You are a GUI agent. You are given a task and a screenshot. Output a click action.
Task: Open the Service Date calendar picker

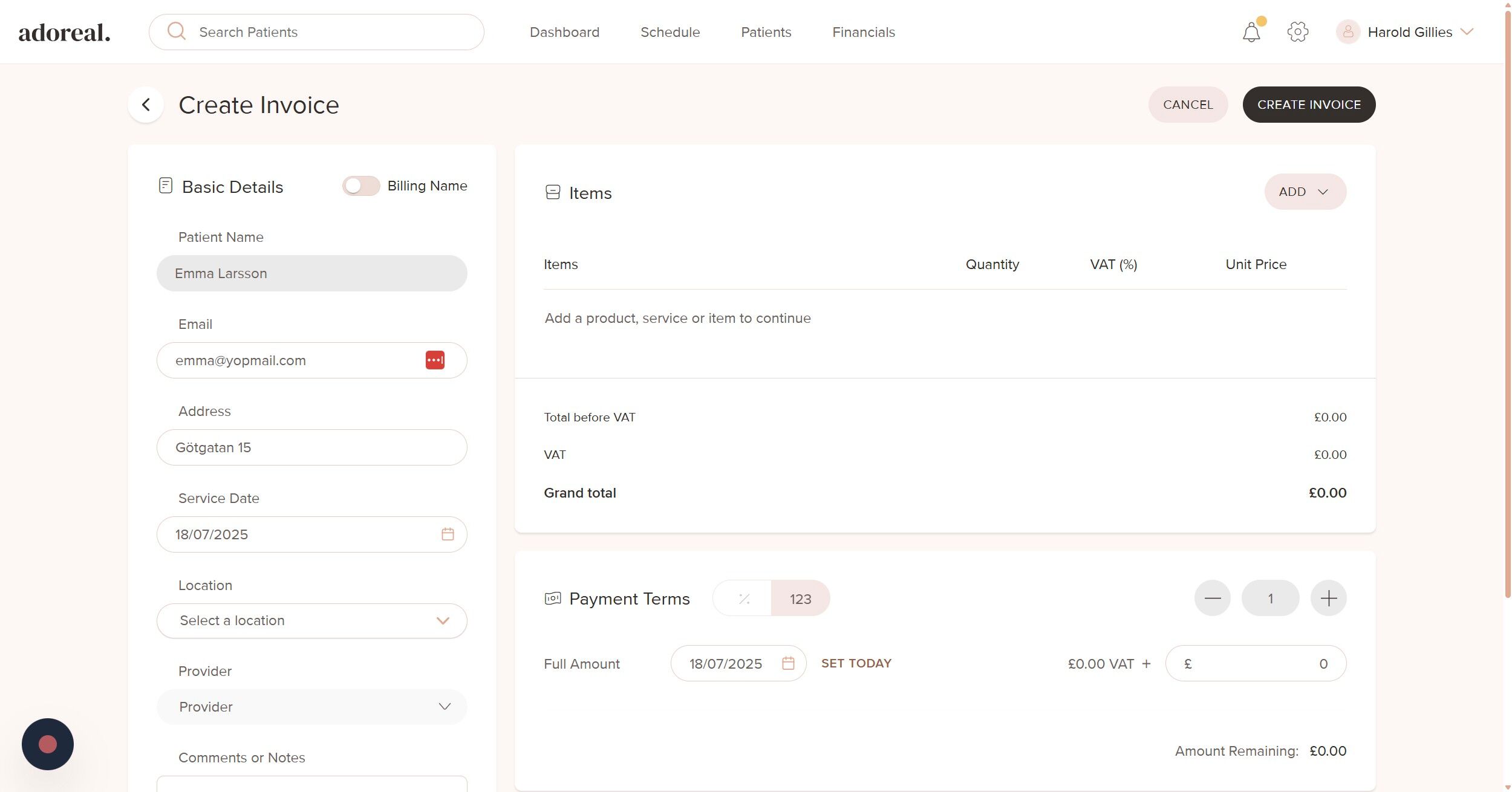tap(448, 534)
